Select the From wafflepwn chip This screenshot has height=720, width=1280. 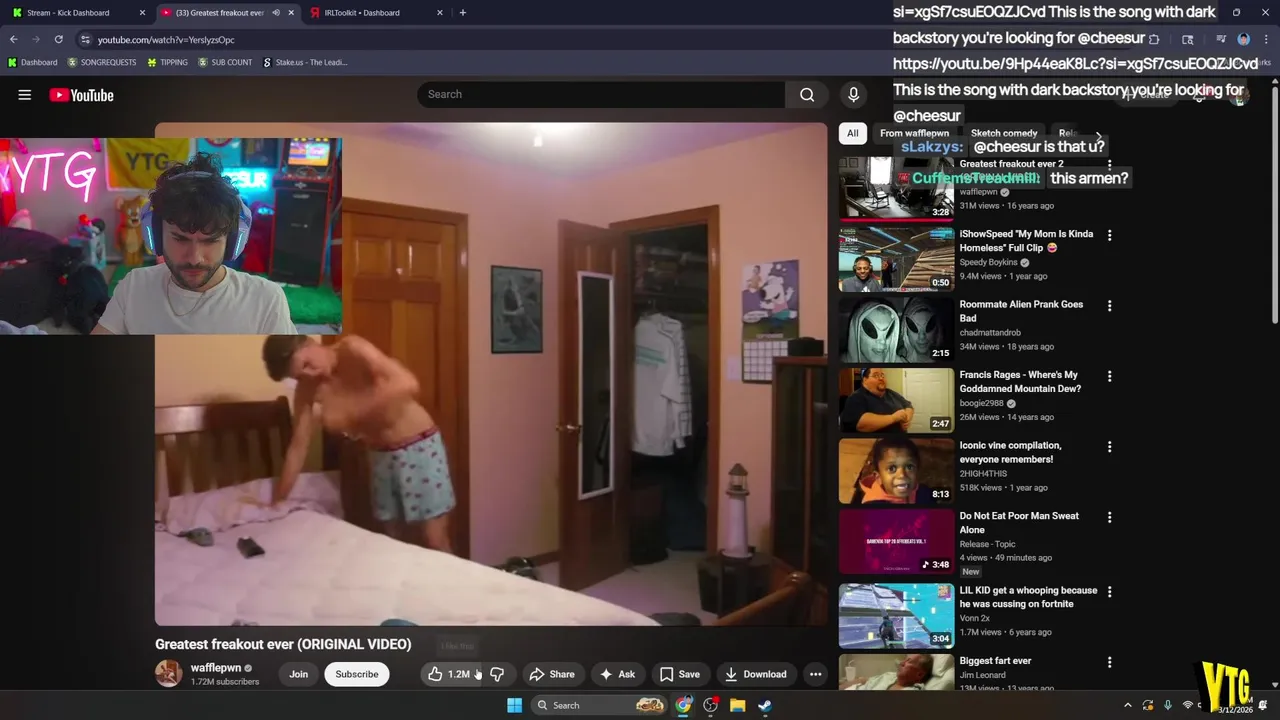[914, 133]
